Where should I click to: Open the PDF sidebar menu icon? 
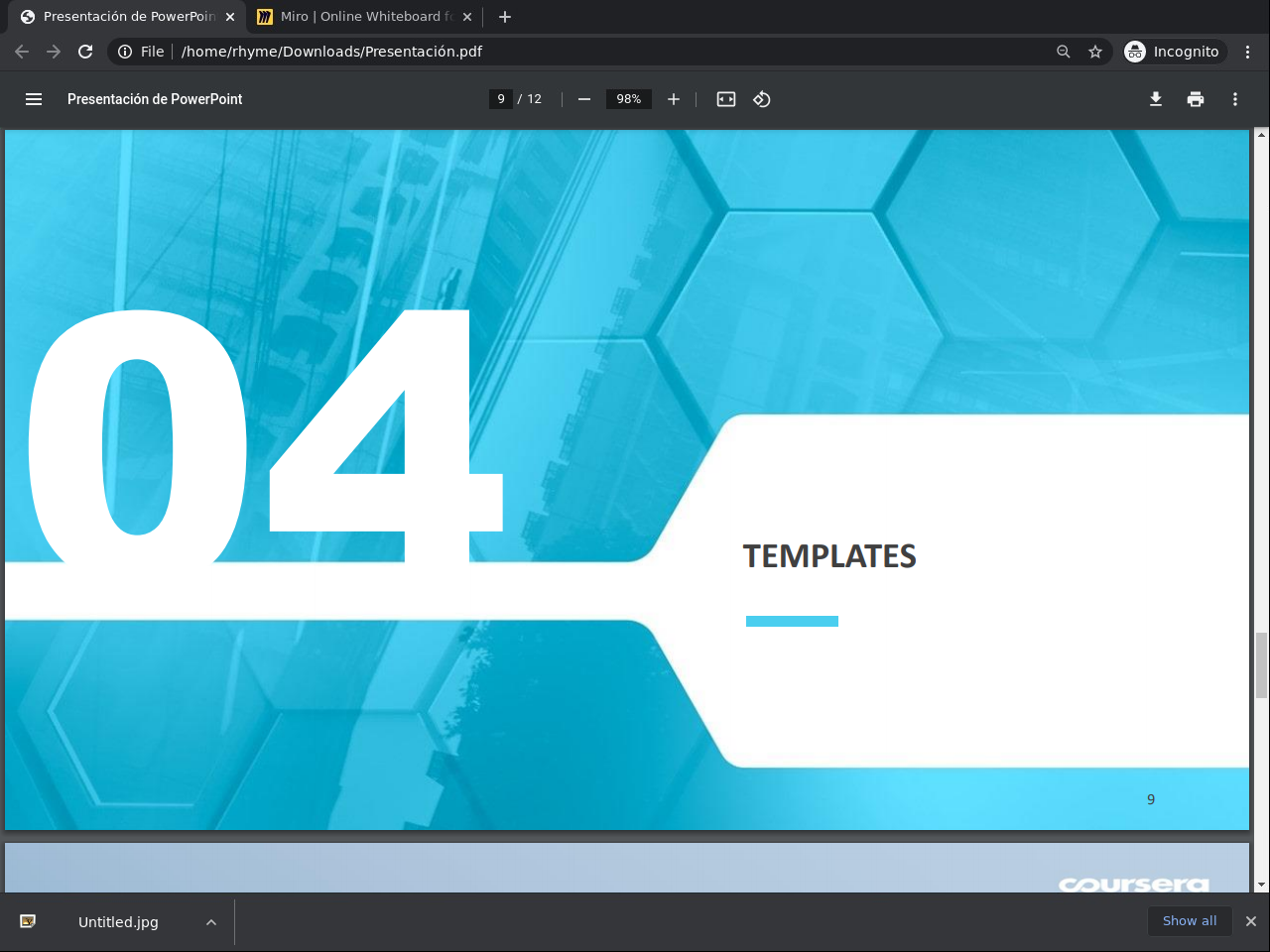[34, 99]
